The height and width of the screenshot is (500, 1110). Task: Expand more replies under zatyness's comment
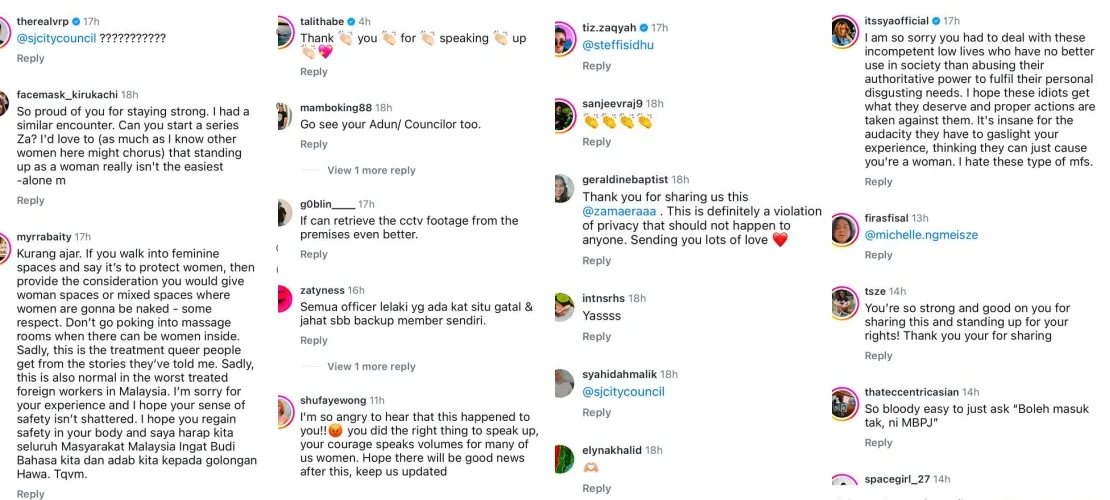tap(371, 366)
